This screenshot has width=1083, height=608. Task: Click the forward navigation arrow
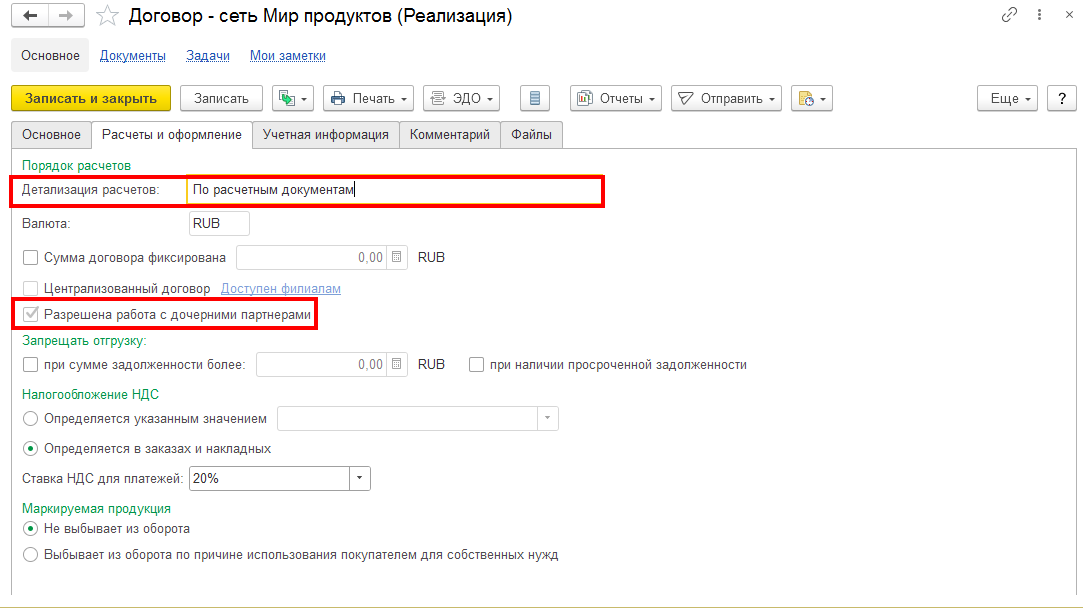(66, 17)
